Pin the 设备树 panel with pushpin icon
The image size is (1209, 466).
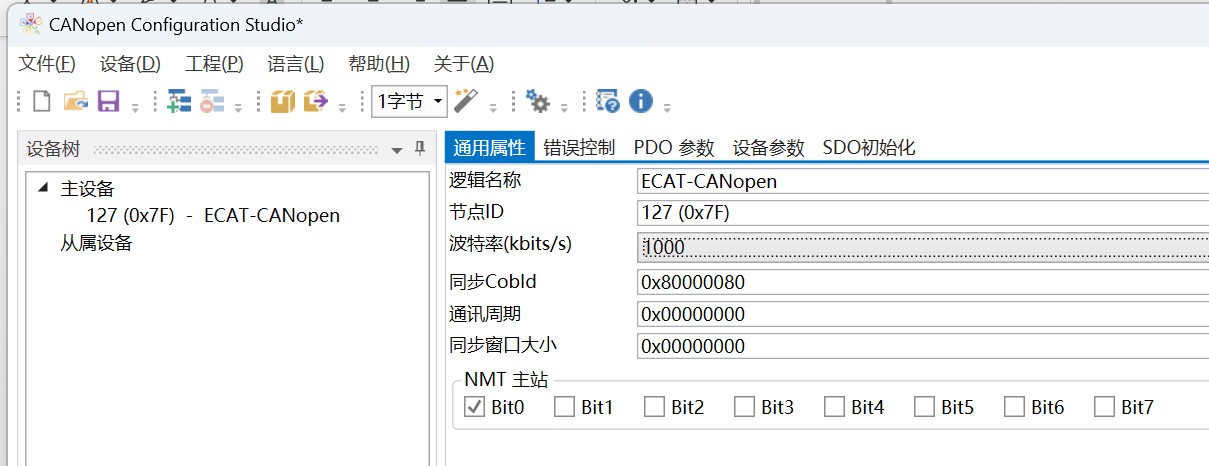click(x=420, y=149)
